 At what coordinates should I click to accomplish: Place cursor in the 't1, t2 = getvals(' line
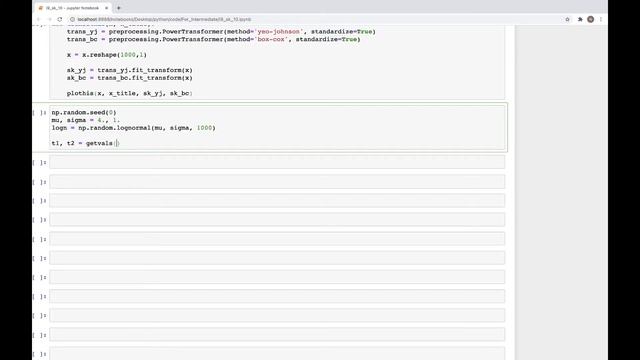(x=85, y=143)
